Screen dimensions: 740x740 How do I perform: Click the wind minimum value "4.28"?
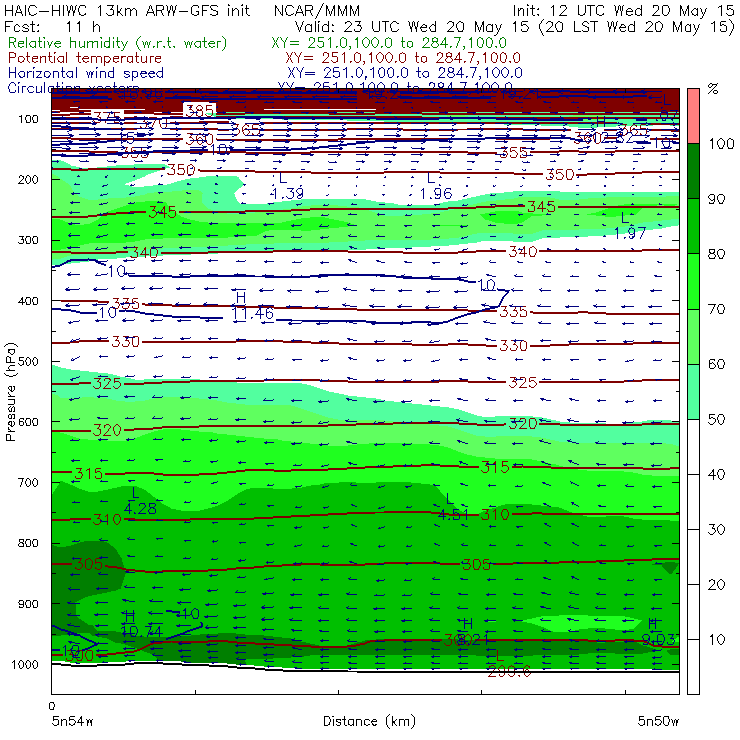point(140,509)
